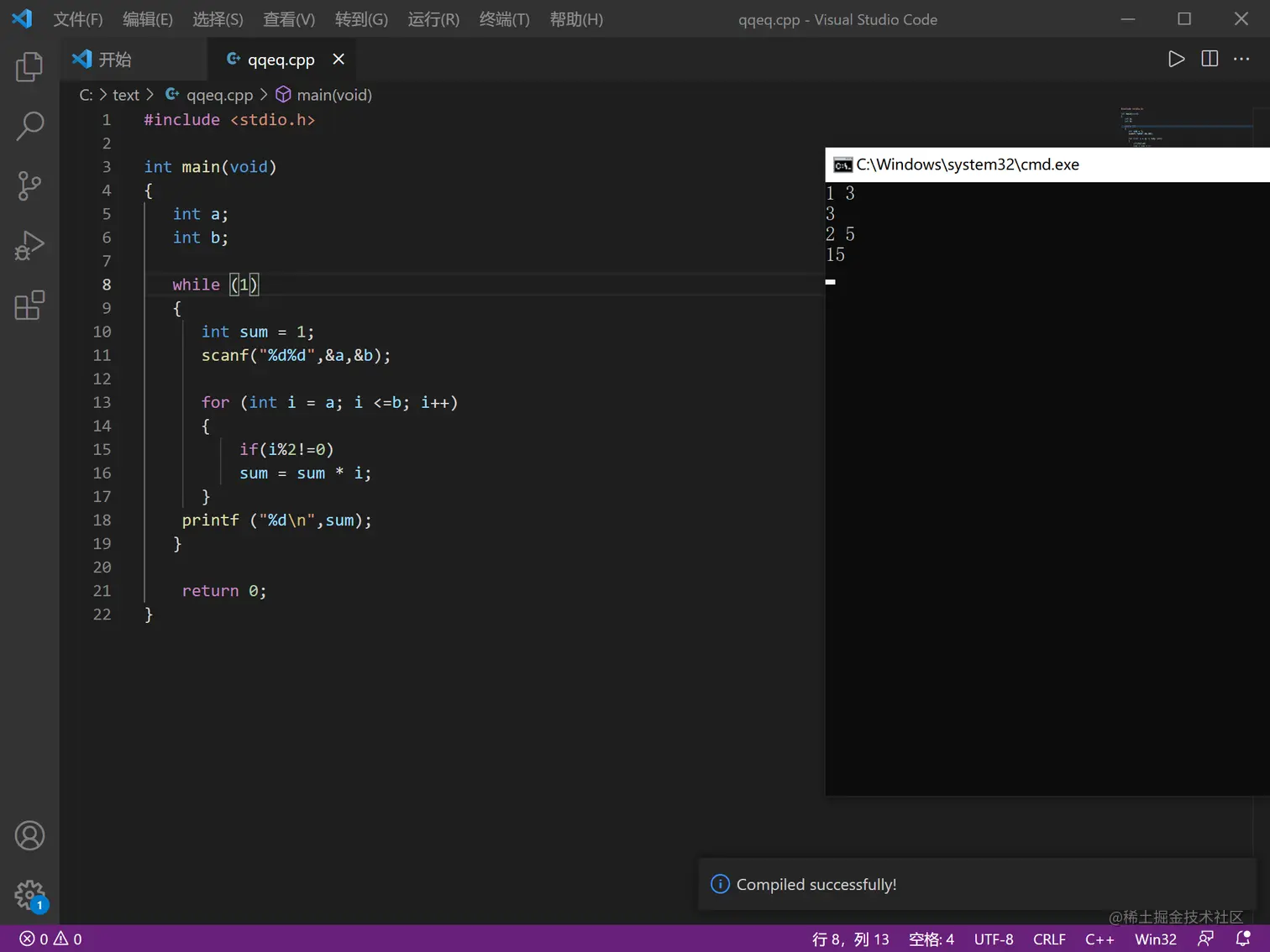Click the for loop code line

pyautogui.click(x=330, y=402)
